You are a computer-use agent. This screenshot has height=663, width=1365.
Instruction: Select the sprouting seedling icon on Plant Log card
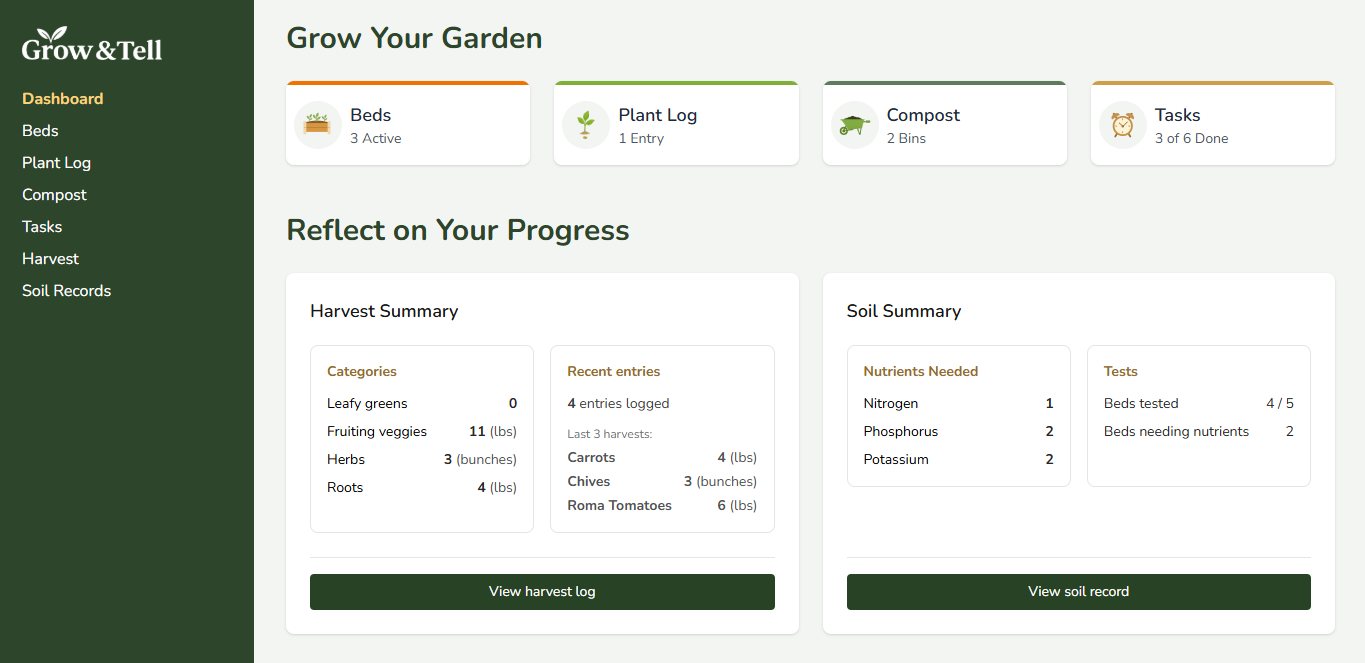pos(585,124)
